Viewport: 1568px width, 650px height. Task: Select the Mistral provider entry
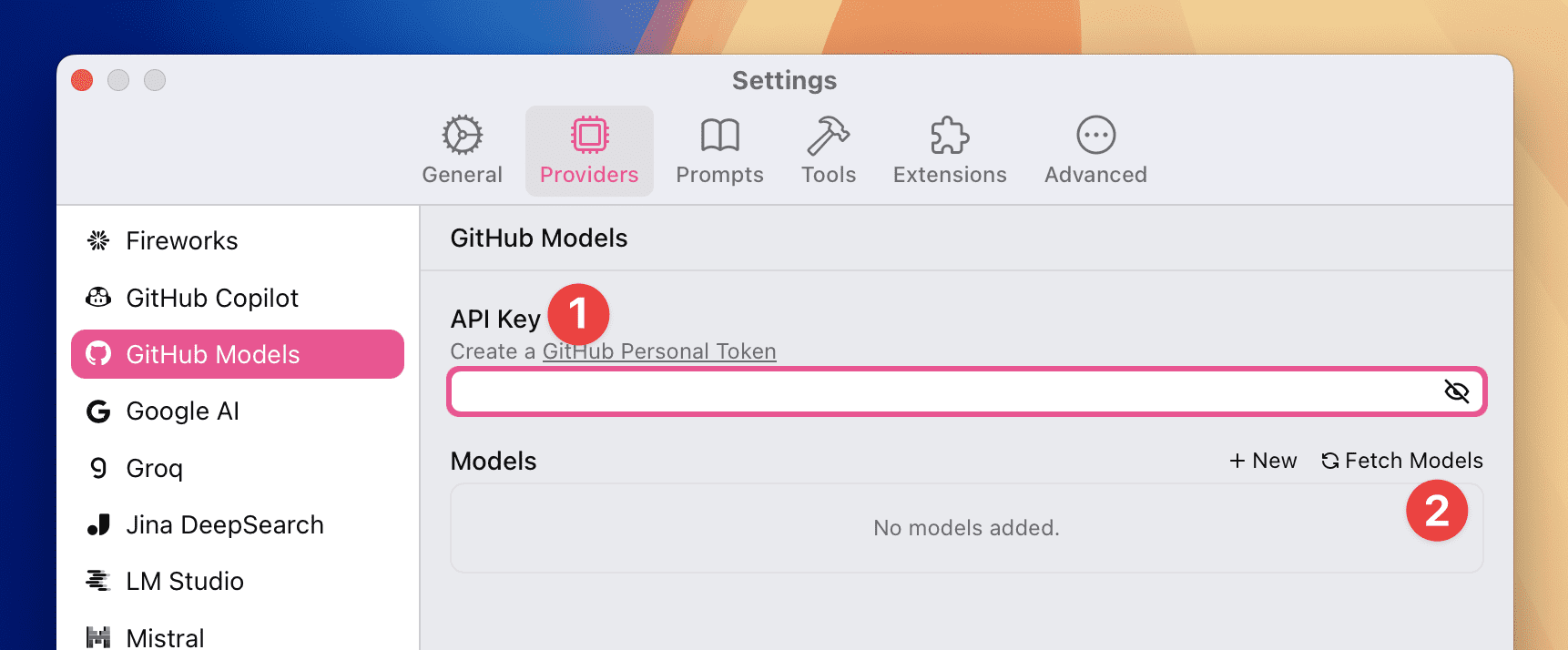click(x=238, y=636)
